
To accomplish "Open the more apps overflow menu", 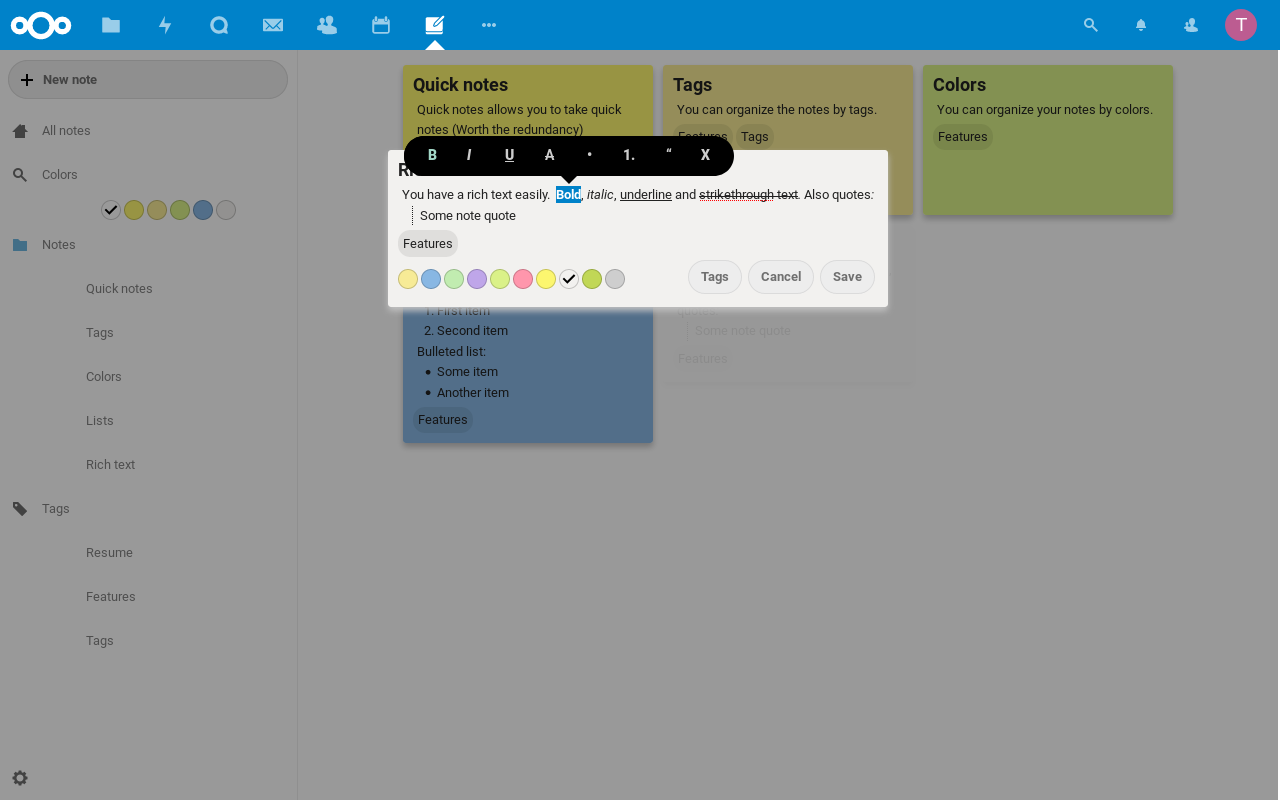I will click(x=489, y=25).
